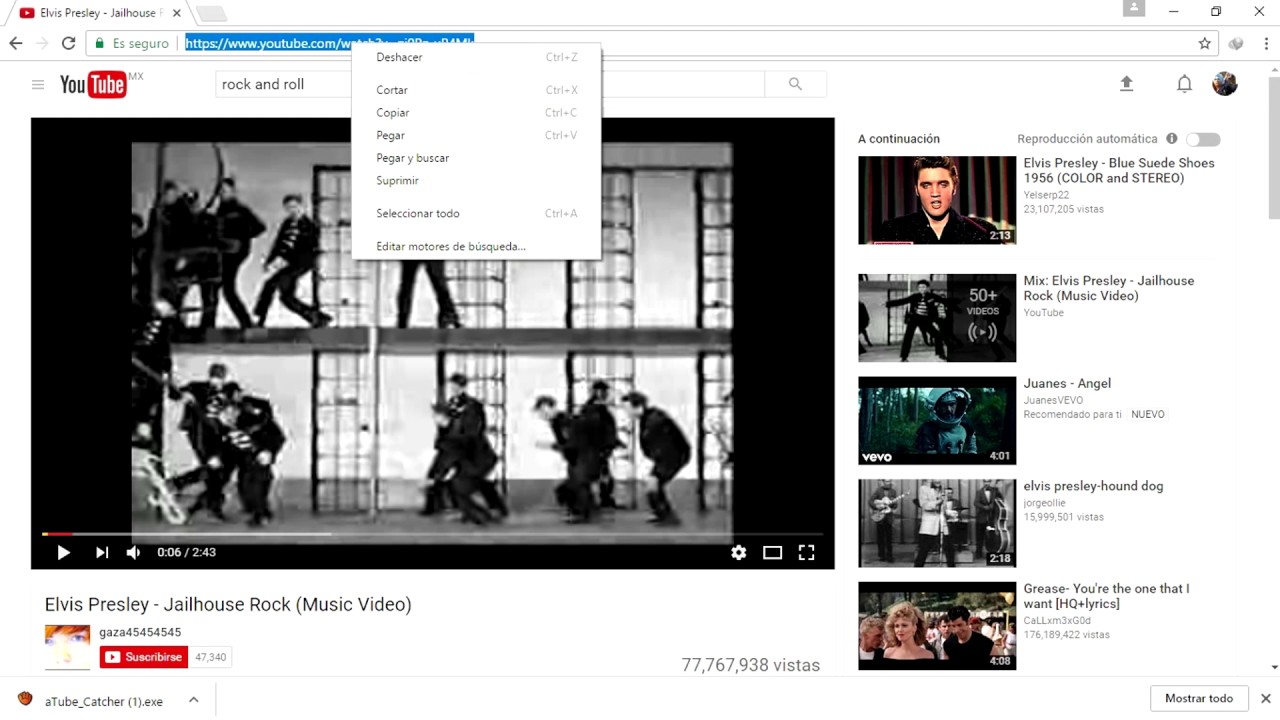This screenshot has width=1280, height=720.
Task: Click the Blue Suede Shoes thumbnail
Action: click(x=937, y=200)
